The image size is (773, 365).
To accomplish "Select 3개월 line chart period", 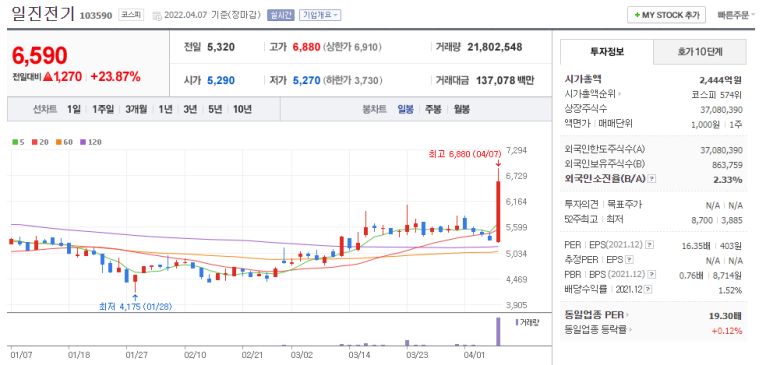I will click(136, 109).
